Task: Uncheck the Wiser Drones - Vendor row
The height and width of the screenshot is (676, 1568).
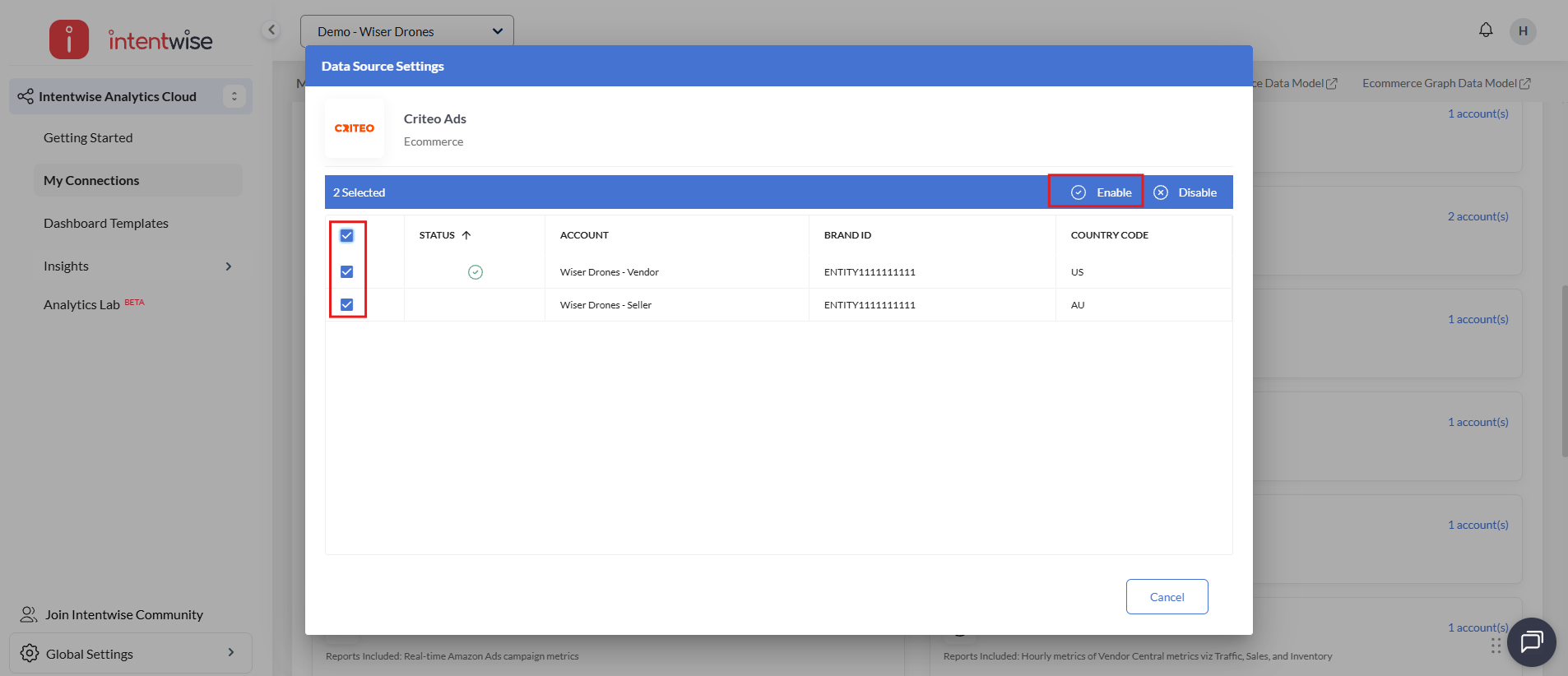Action: click(347, 272)
